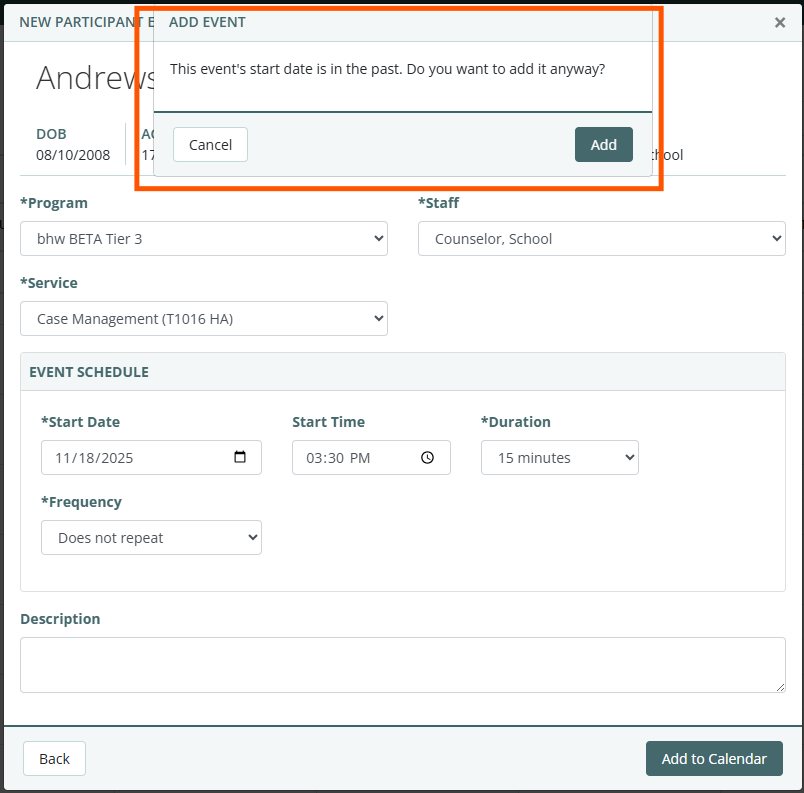Open the Service dropdown showing Case Management
The height and width of the screenshot is (793, 804).
[204, 318]
